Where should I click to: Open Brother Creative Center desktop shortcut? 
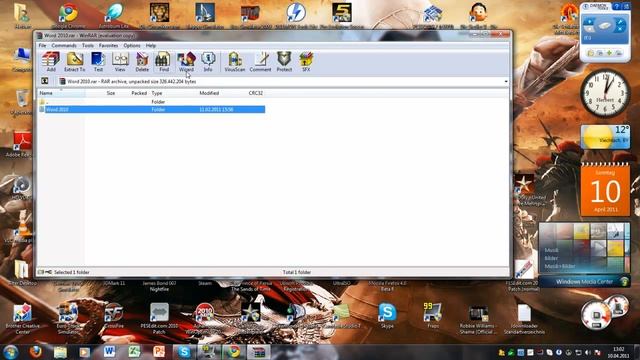[x=22, y=318]
